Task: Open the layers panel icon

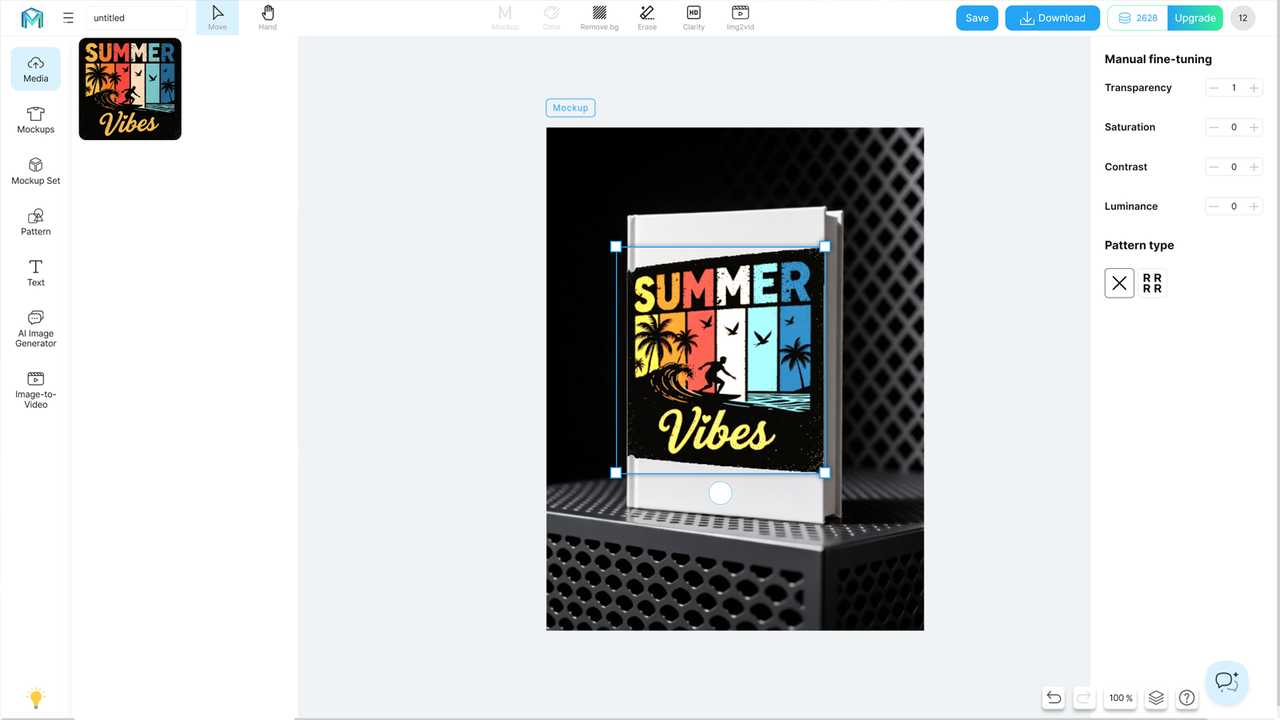Action: click(x=1156, y=698)
